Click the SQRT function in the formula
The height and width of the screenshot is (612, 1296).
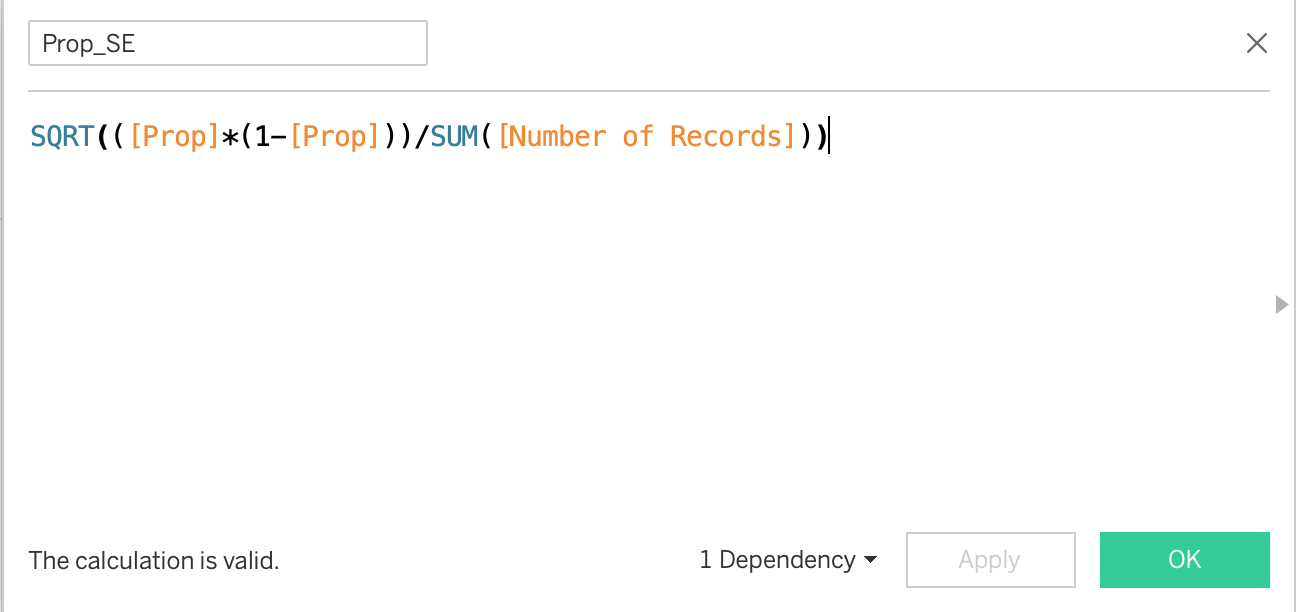(x=63, y=137)
